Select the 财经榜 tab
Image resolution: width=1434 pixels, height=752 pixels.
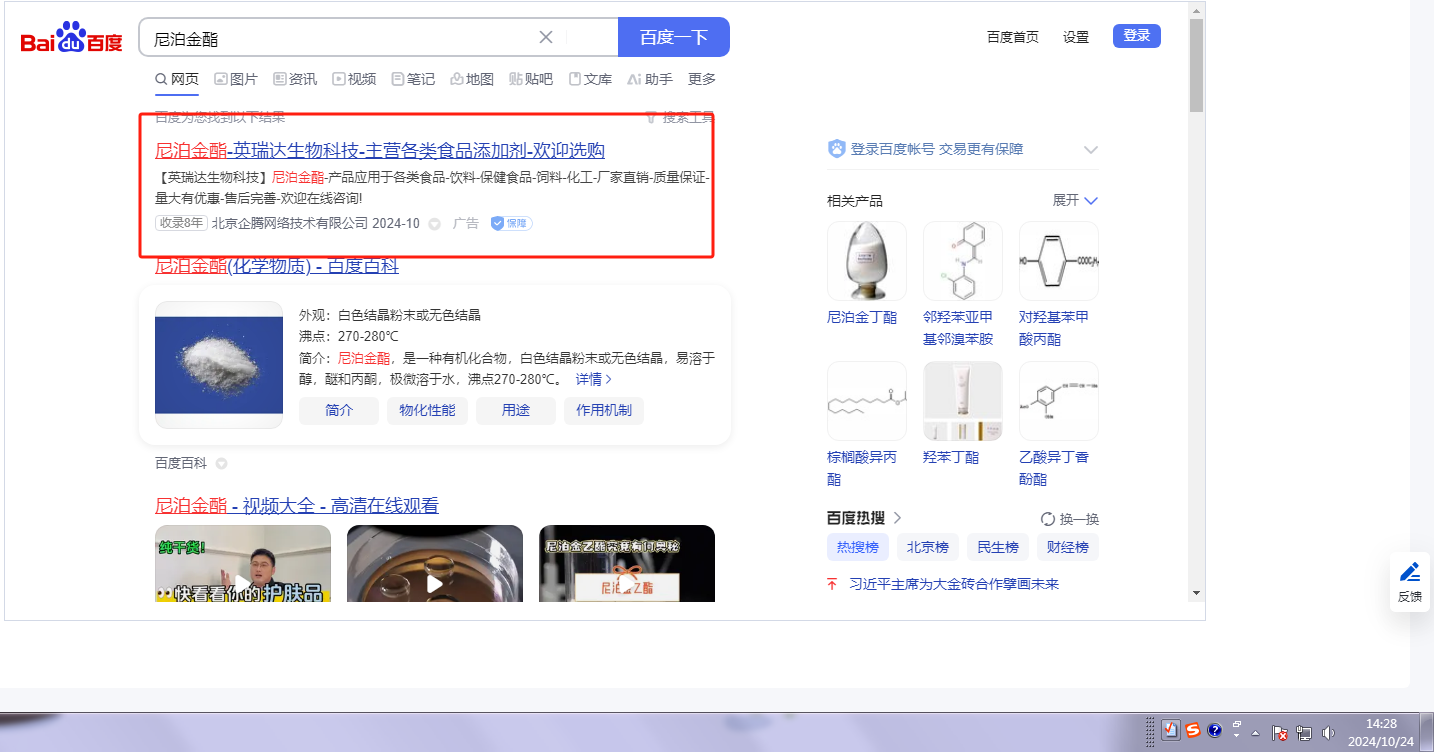1068,547
